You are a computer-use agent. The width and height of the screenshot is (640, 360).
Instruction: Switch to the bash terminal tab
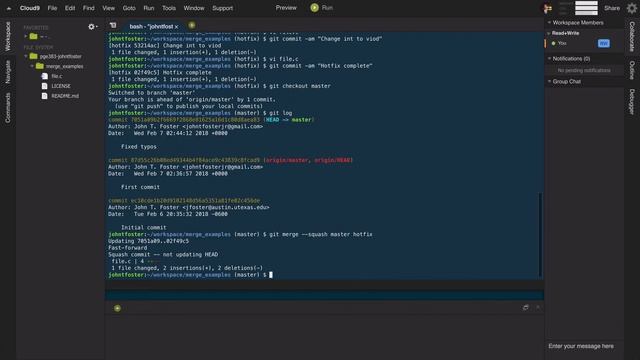pos(151,26)
